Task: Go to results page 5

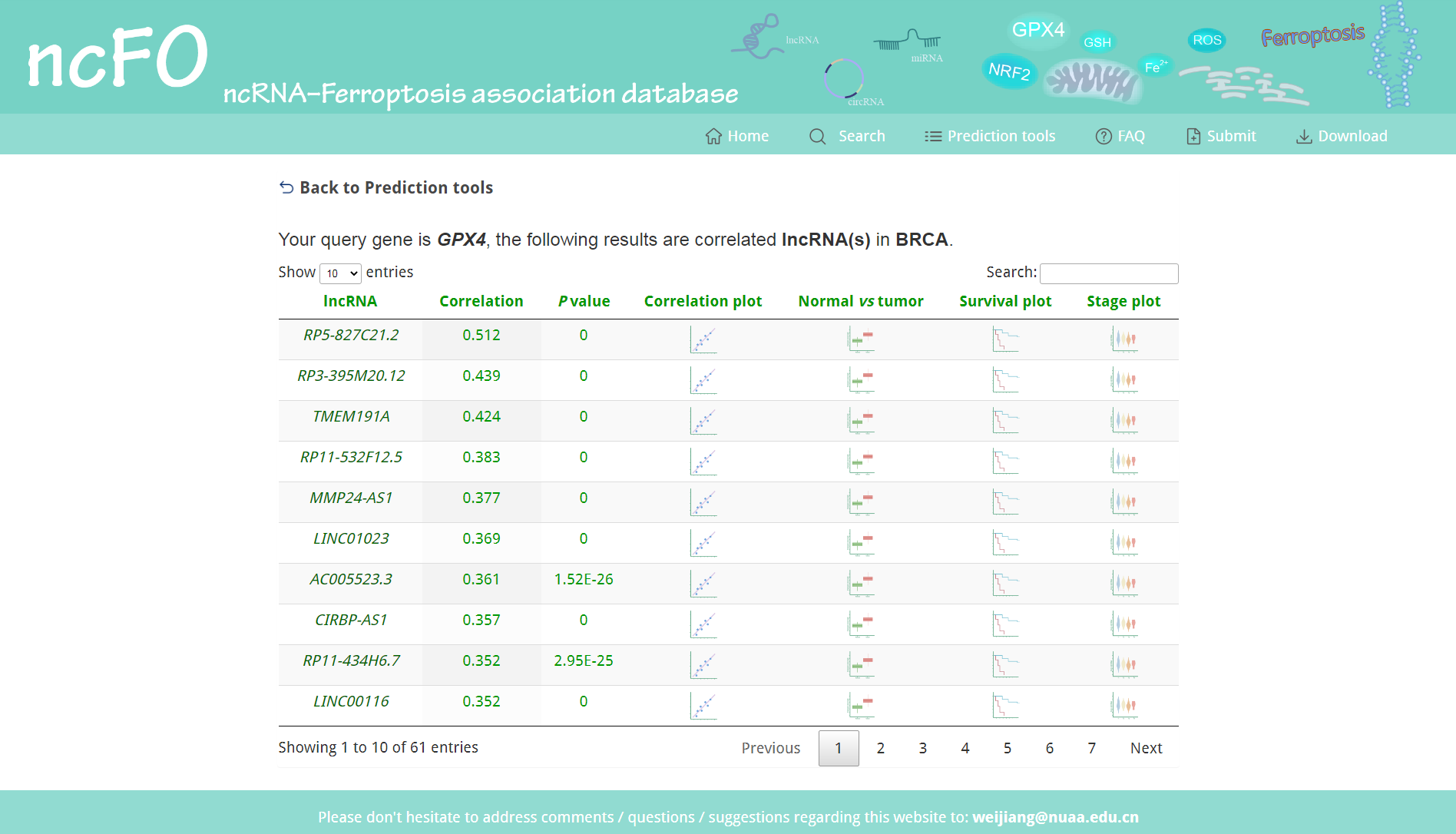Action: 1008,748
